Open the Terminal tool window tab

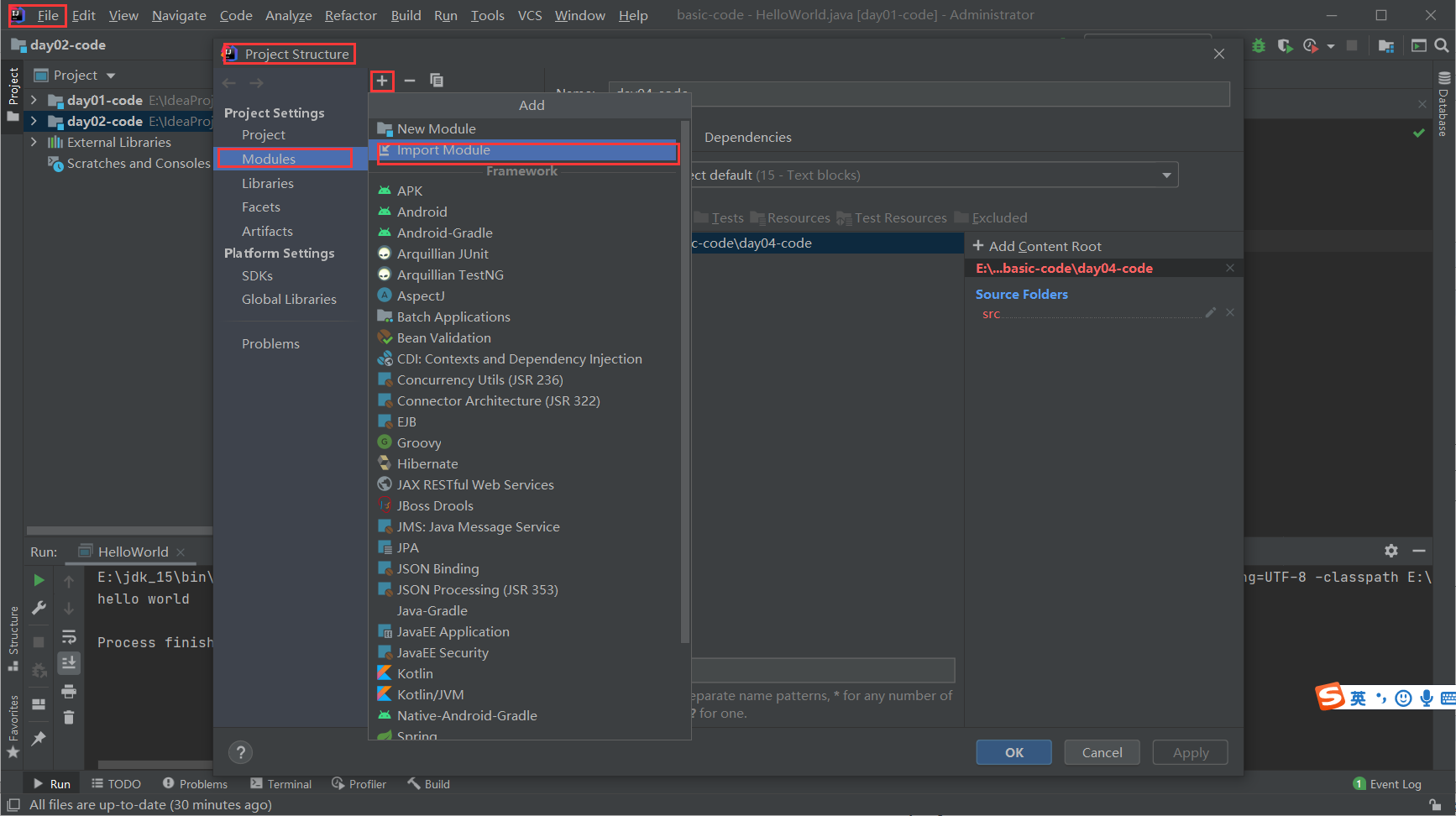(280, 784)
